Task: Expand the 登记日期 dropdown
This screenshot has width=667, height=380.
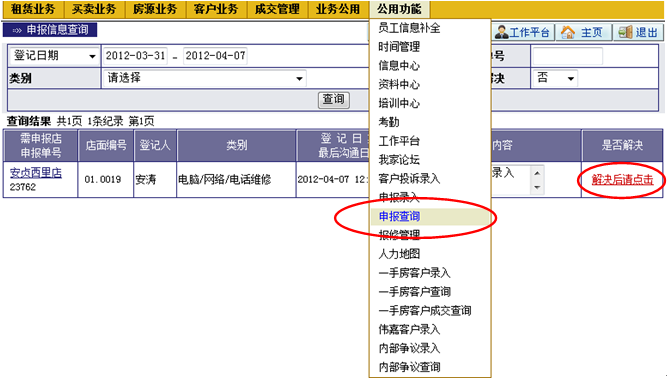Action: tap(54, 56)
